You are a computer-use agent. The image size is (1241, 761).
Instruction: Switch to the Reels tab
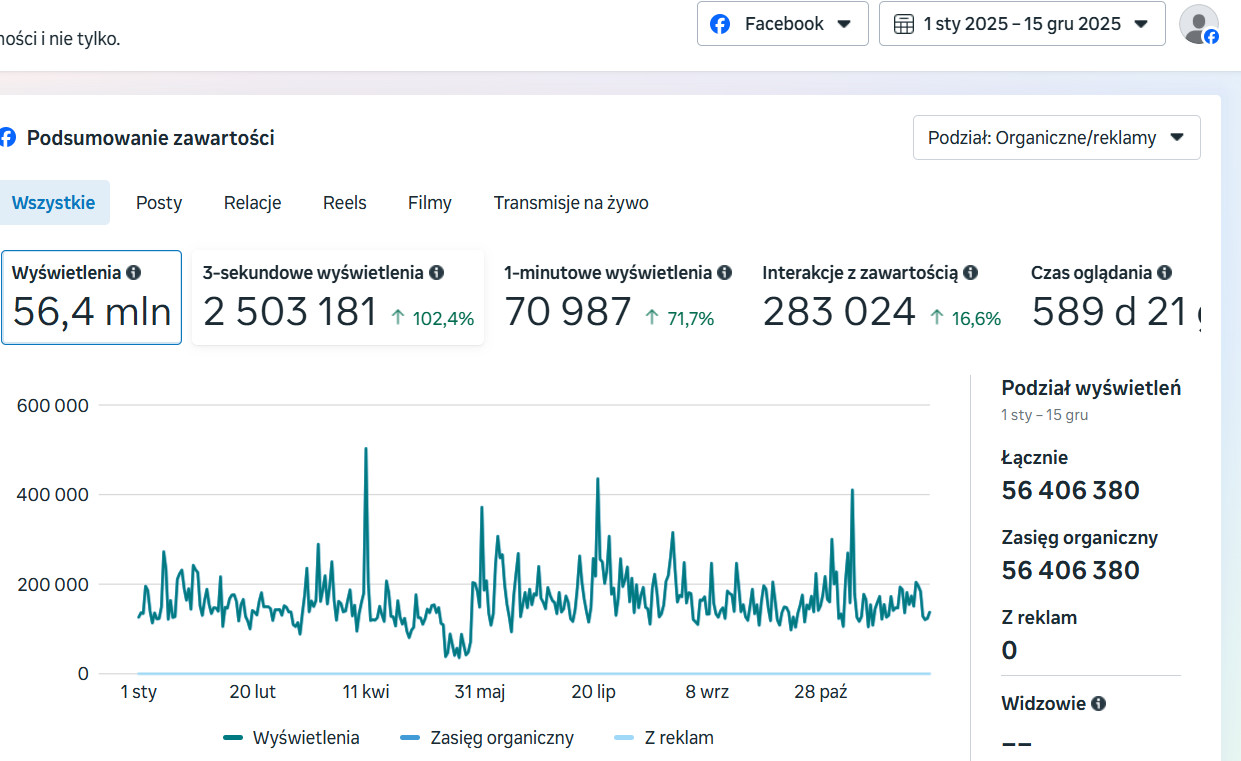click(x=344, y=202)
